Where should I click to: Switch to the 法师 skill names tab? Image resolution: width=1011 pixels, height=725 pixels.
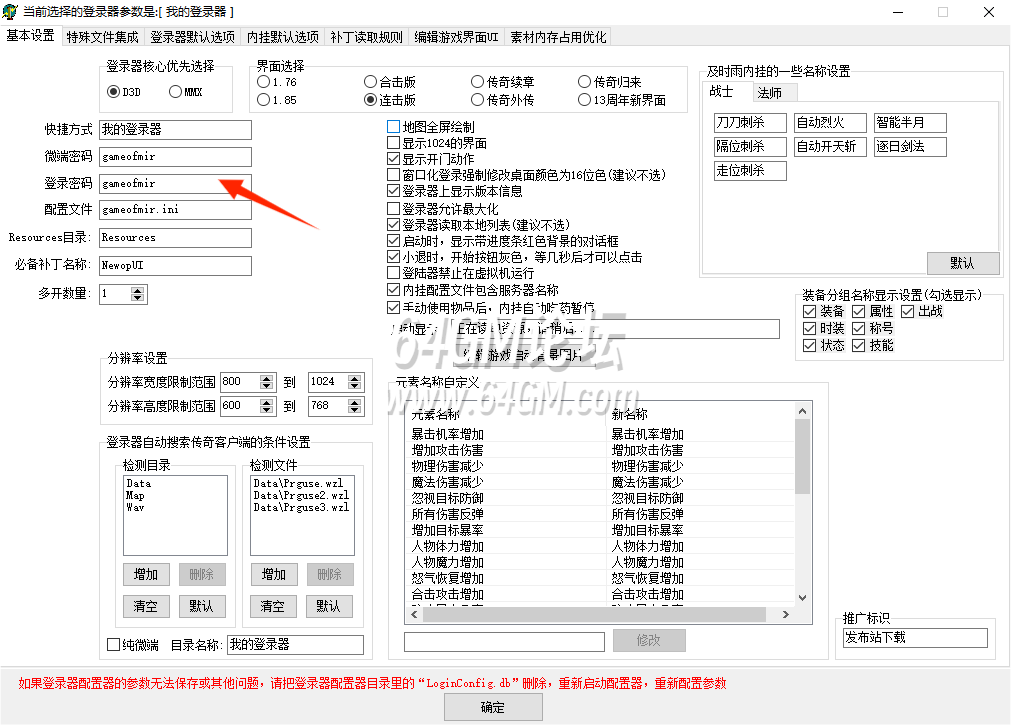point(776,93)
